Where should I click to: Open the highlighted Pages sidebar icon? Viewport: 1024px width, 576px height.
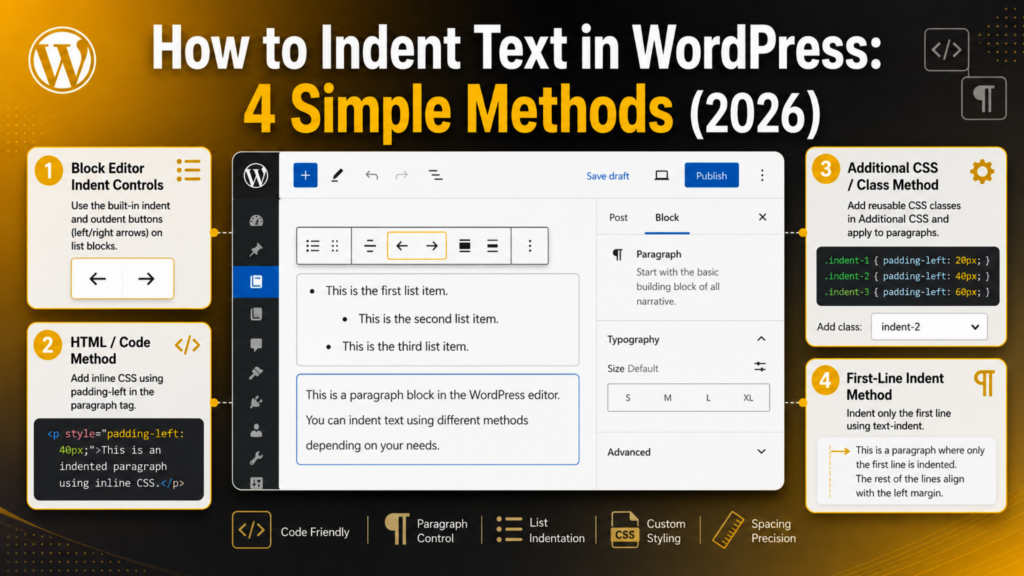(x=256, y=281)
